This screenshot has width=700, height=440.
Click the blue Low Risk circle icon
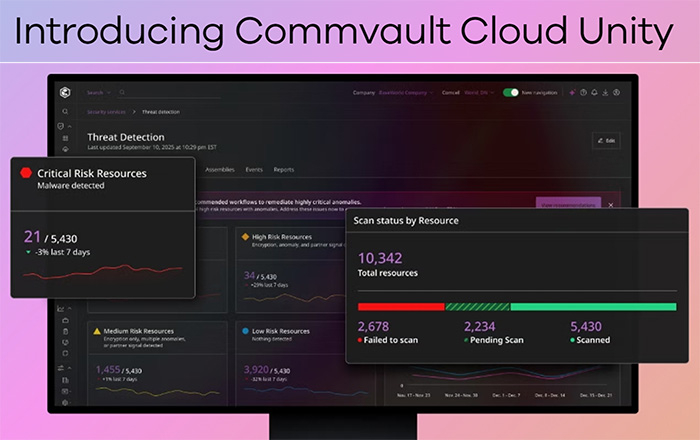pos(245,331)
